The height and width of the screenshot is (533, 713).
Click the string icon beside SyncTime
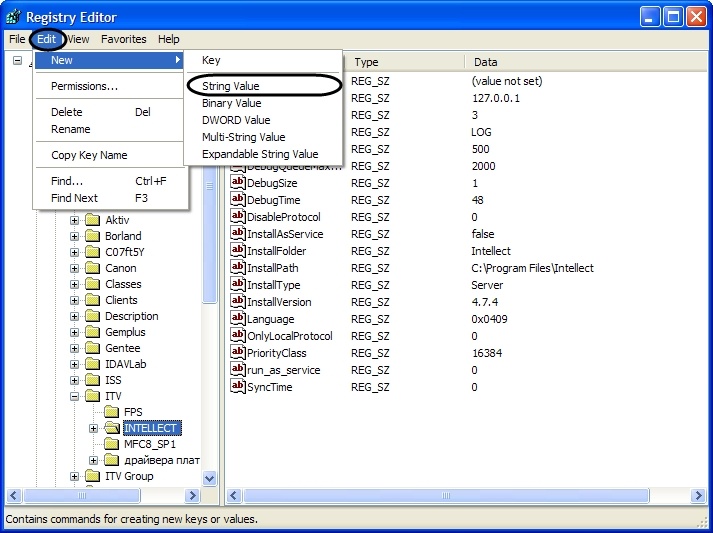tap(238, 387)
